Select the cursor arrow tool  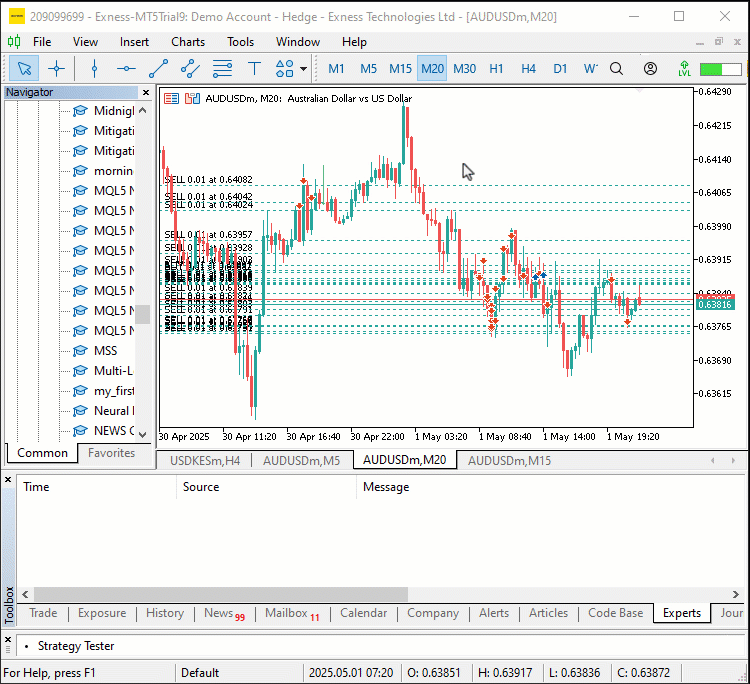[x=24, y=69]
